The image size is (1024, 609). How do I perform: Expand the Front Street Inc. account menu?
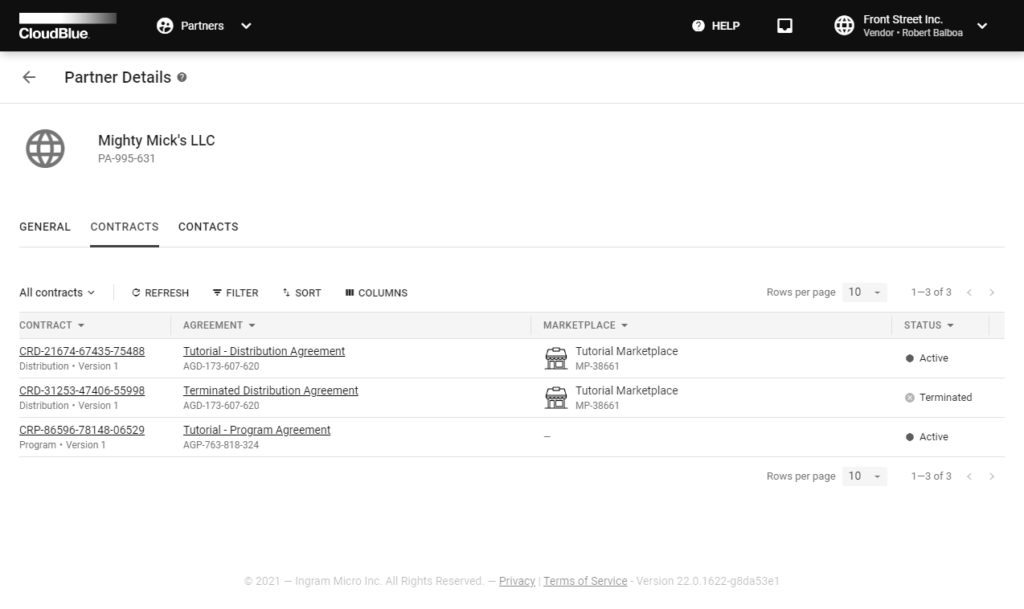click(x=981, y=26)
